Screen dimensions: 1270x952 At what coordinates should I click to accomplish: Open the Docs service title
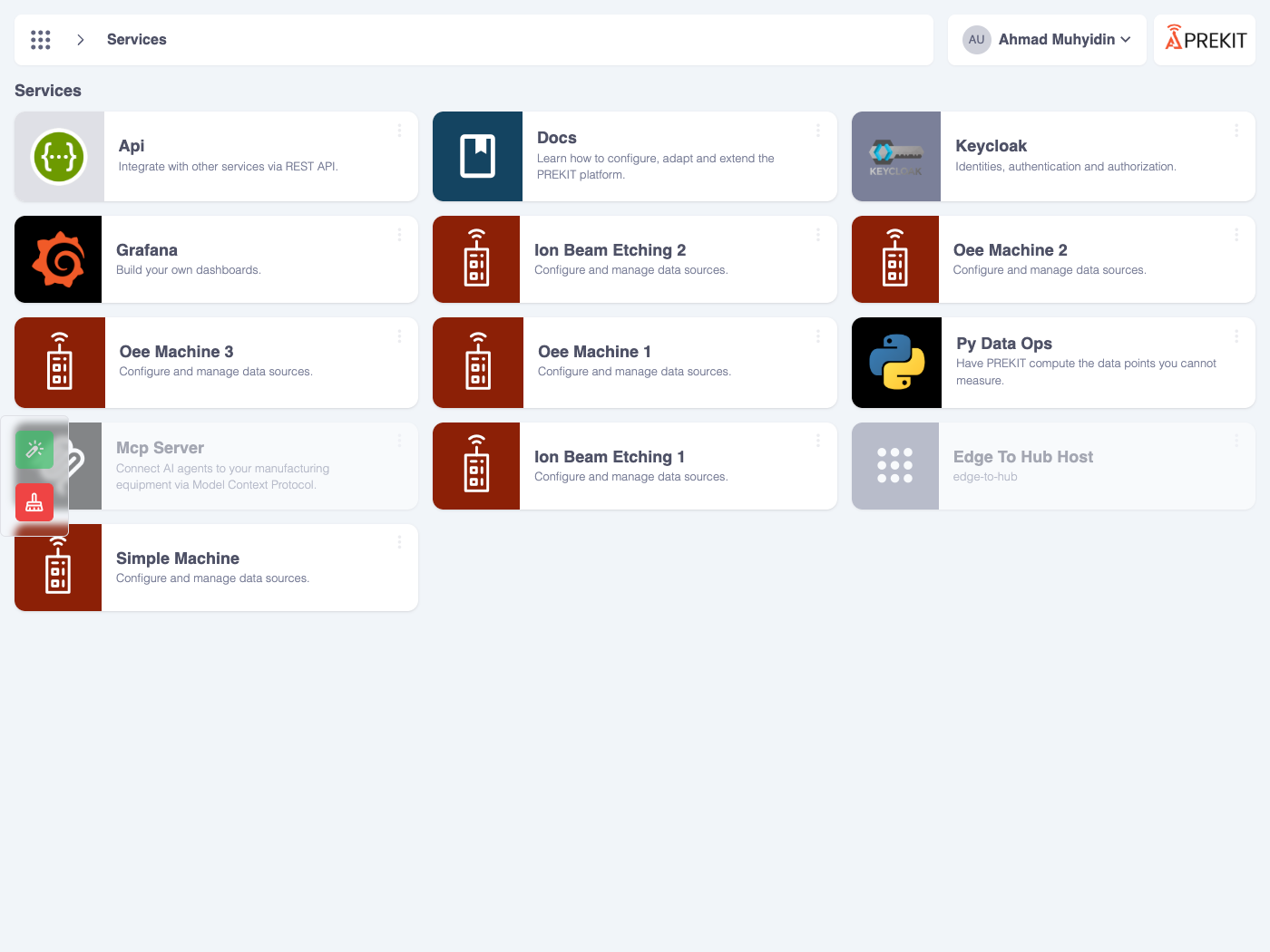[557, 138]
